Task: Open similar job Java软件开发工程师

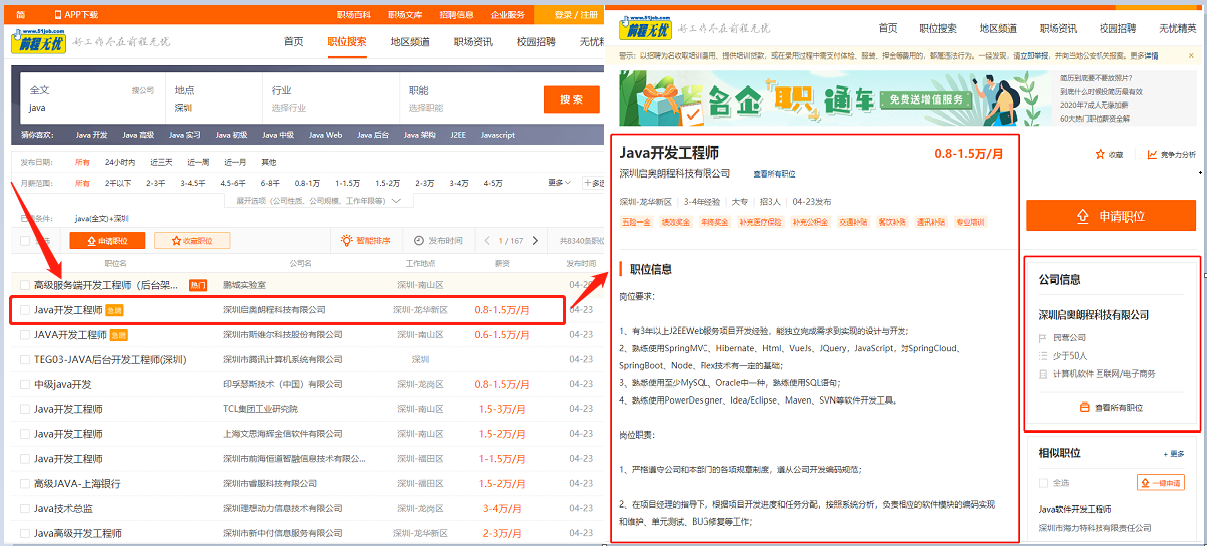Action: [1075, 509]
